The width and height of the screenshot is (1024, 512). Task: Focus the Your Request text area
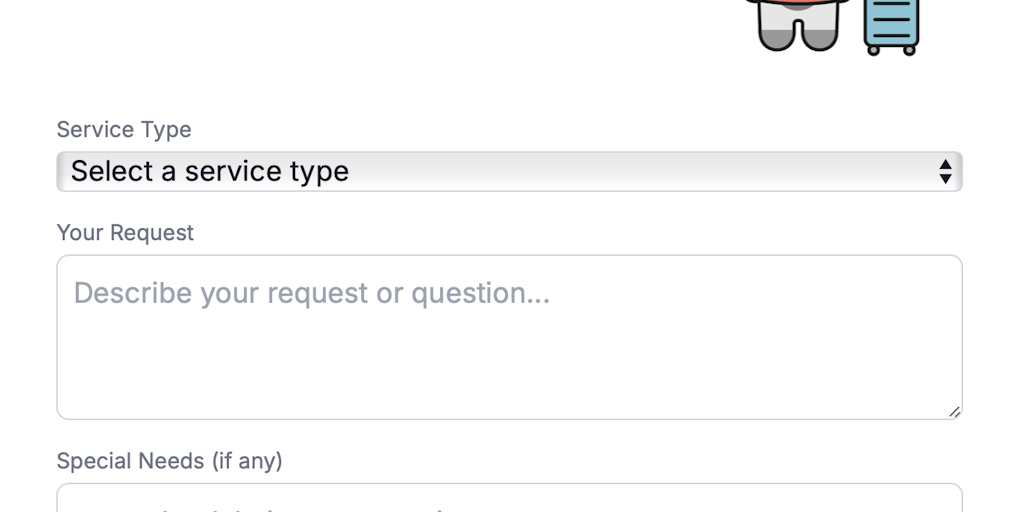tap(509, 360)
